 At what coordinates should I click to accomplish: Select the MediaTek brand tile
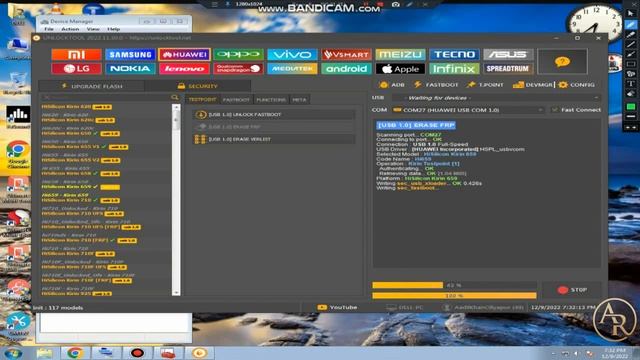pos(292,69)
